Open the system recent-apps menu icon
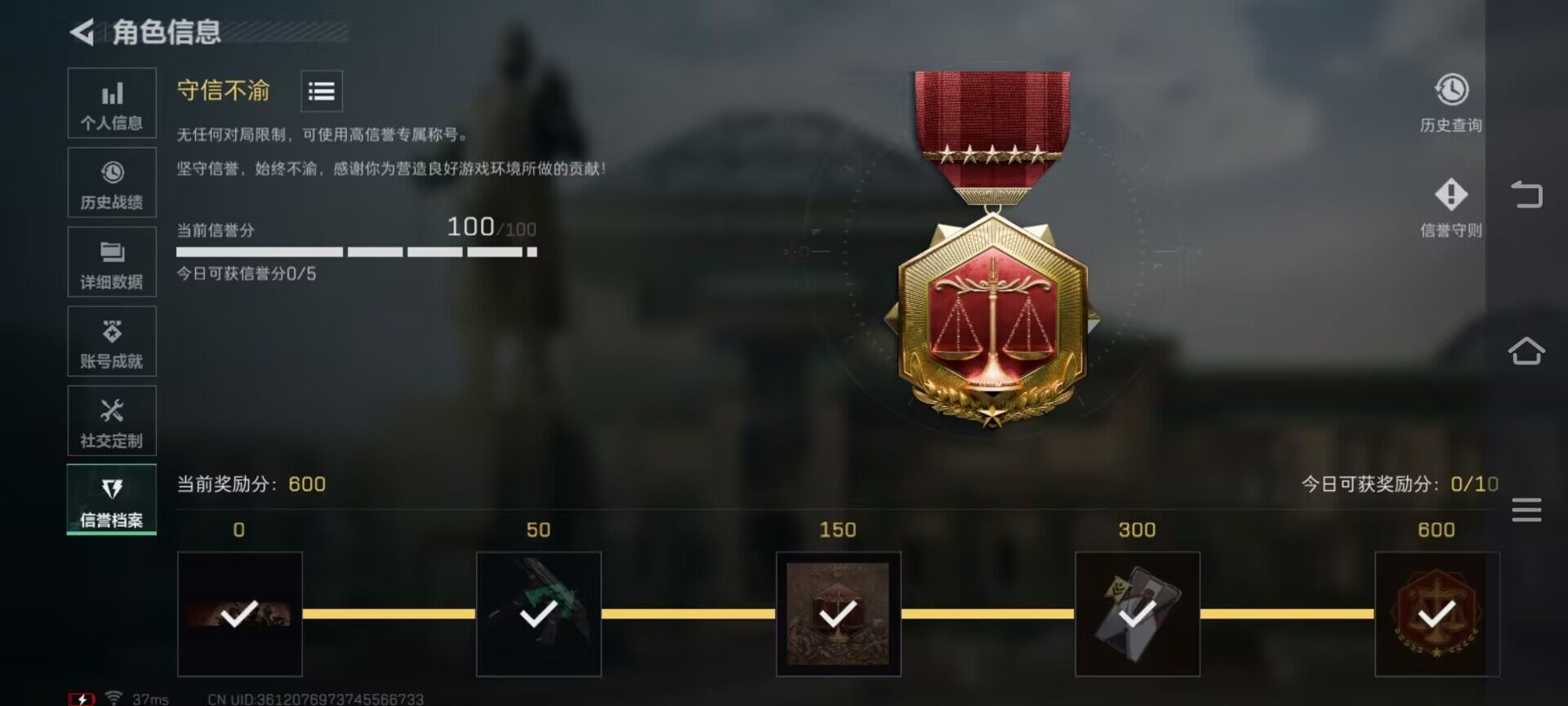 (1526, 510)
